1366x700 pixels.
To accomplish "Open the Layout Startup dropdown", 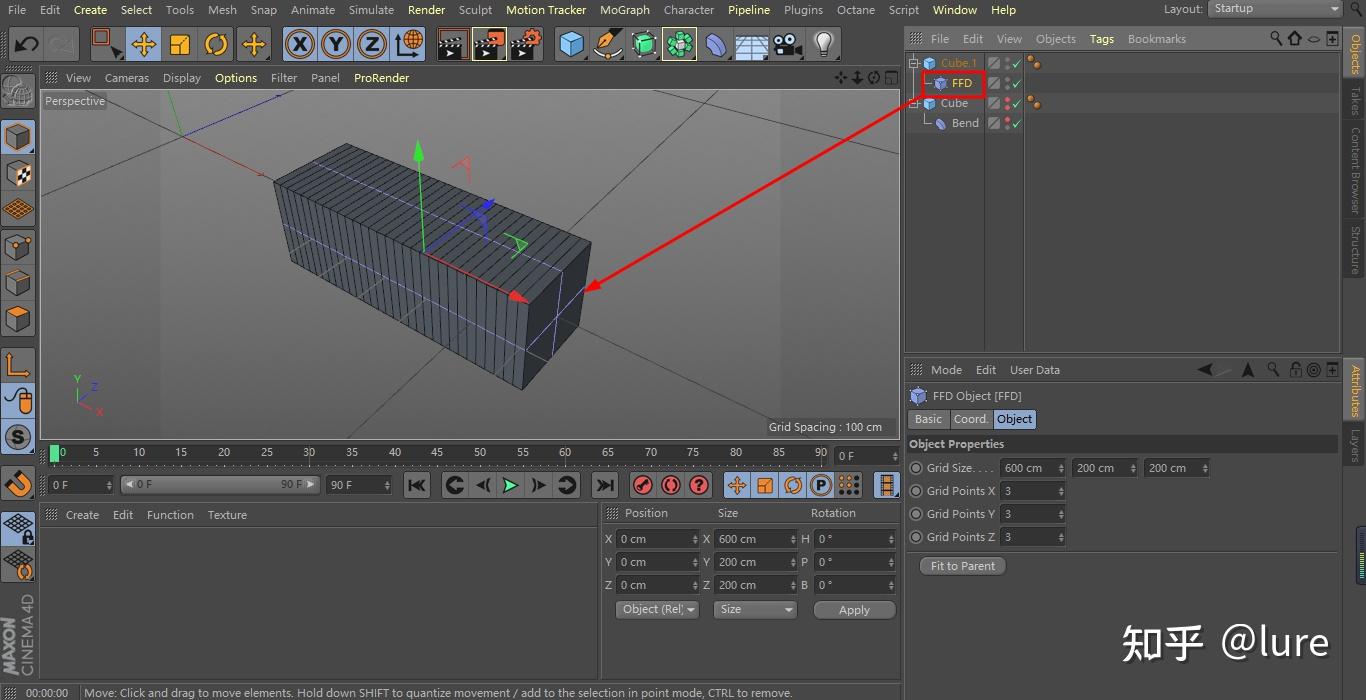I will coord(1275,9).
